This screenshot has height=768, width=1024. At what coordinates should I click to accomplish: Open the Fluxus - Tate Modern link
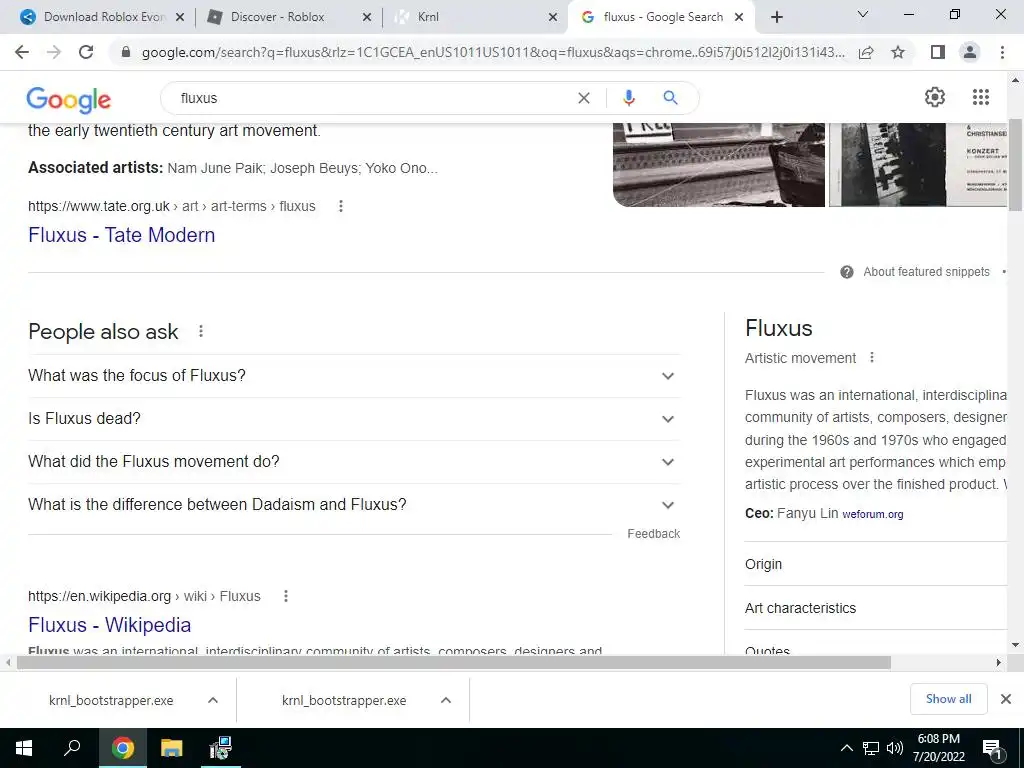(121, 235)
